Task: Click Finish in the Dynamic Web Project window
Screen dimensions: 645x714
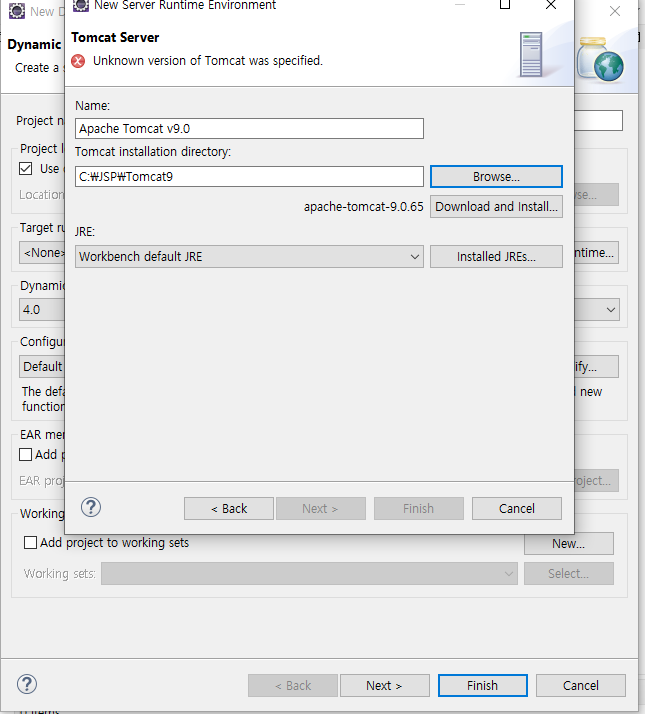Action: pos(482,685)
